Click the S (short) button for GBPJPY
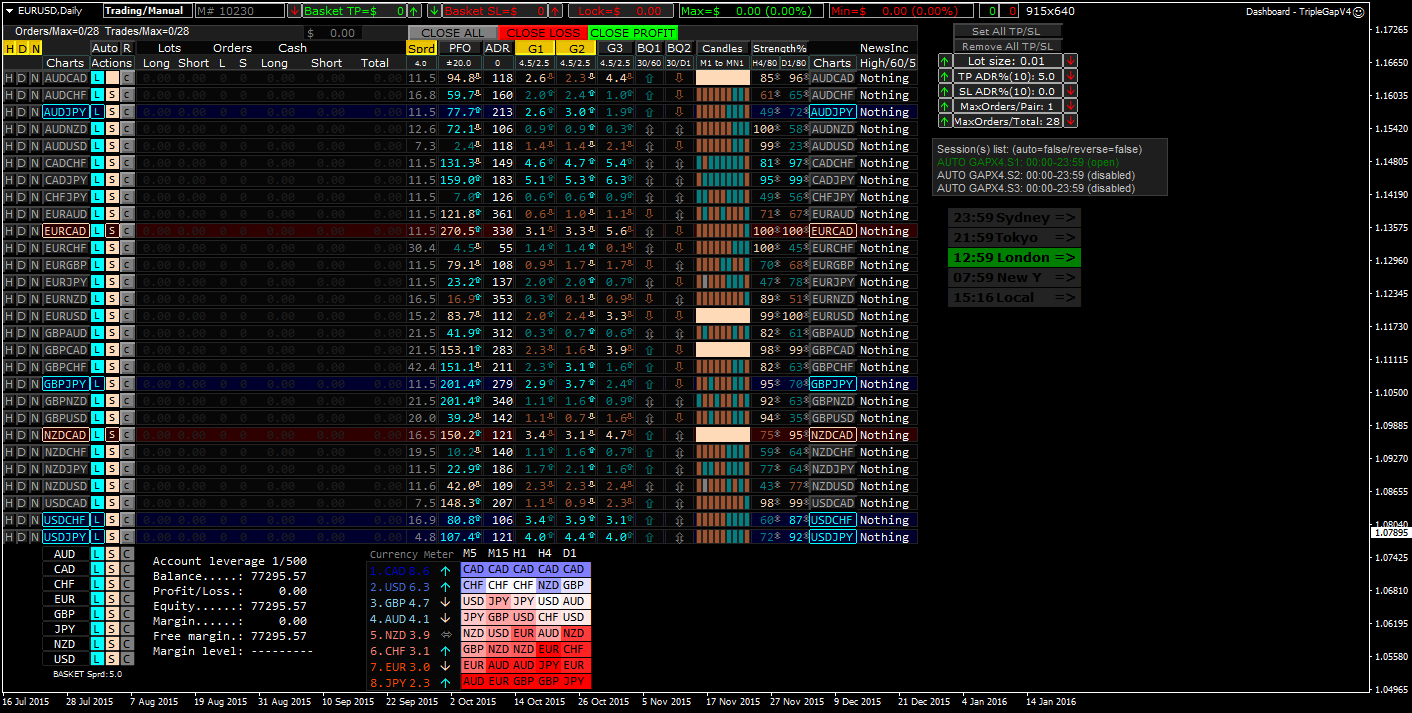The height and width of the screenshot is (713, 1412). tap(112, 384)
